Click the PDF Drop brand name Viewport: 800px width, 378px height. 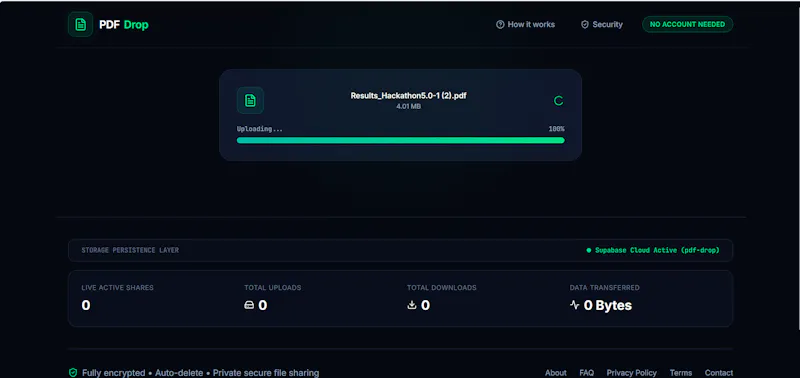(x=124, y=25)
